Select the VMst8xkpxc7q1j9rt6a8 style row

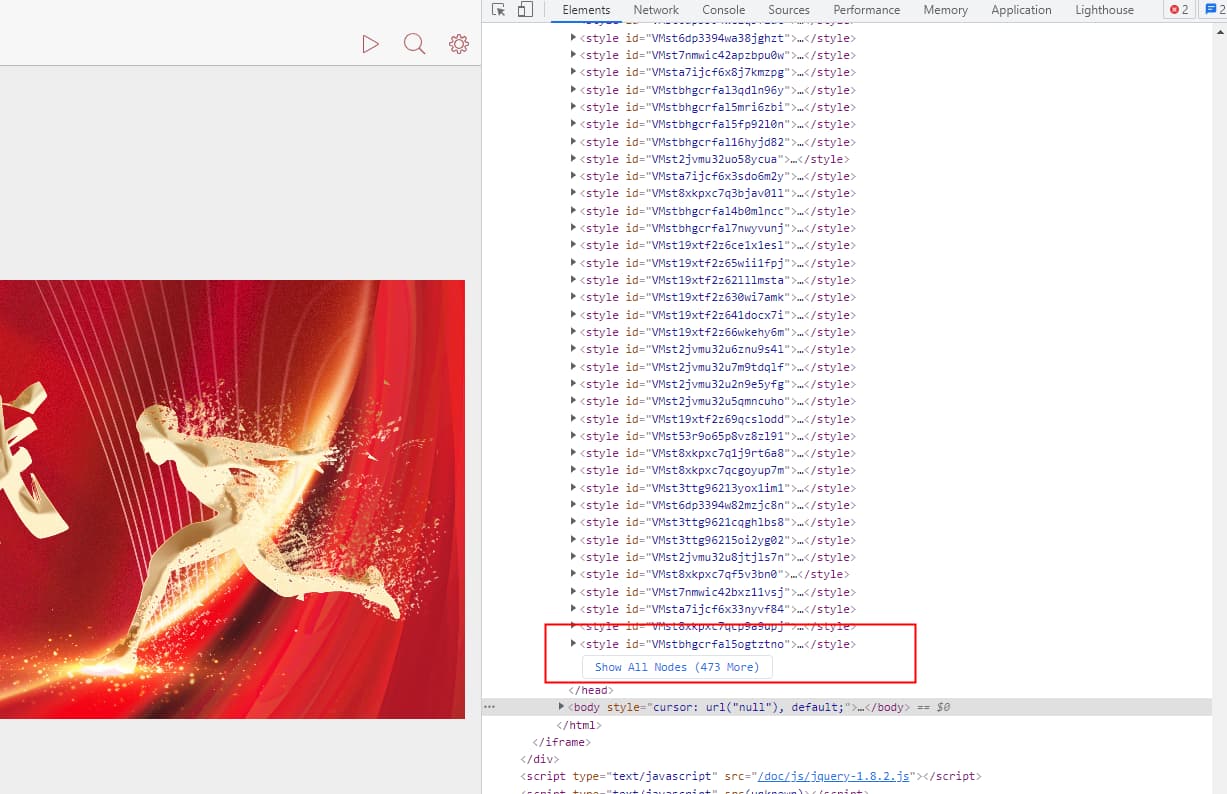pos(716,453)
